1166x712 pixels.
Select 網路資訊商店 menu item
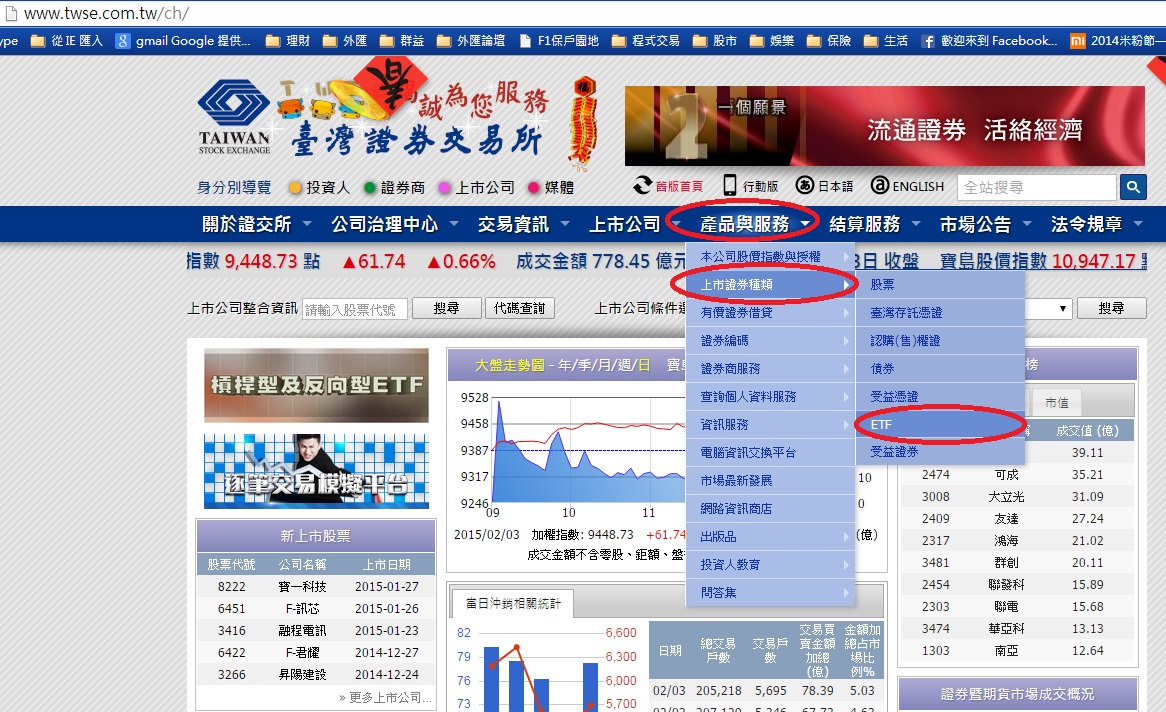[x=770, y=509]
